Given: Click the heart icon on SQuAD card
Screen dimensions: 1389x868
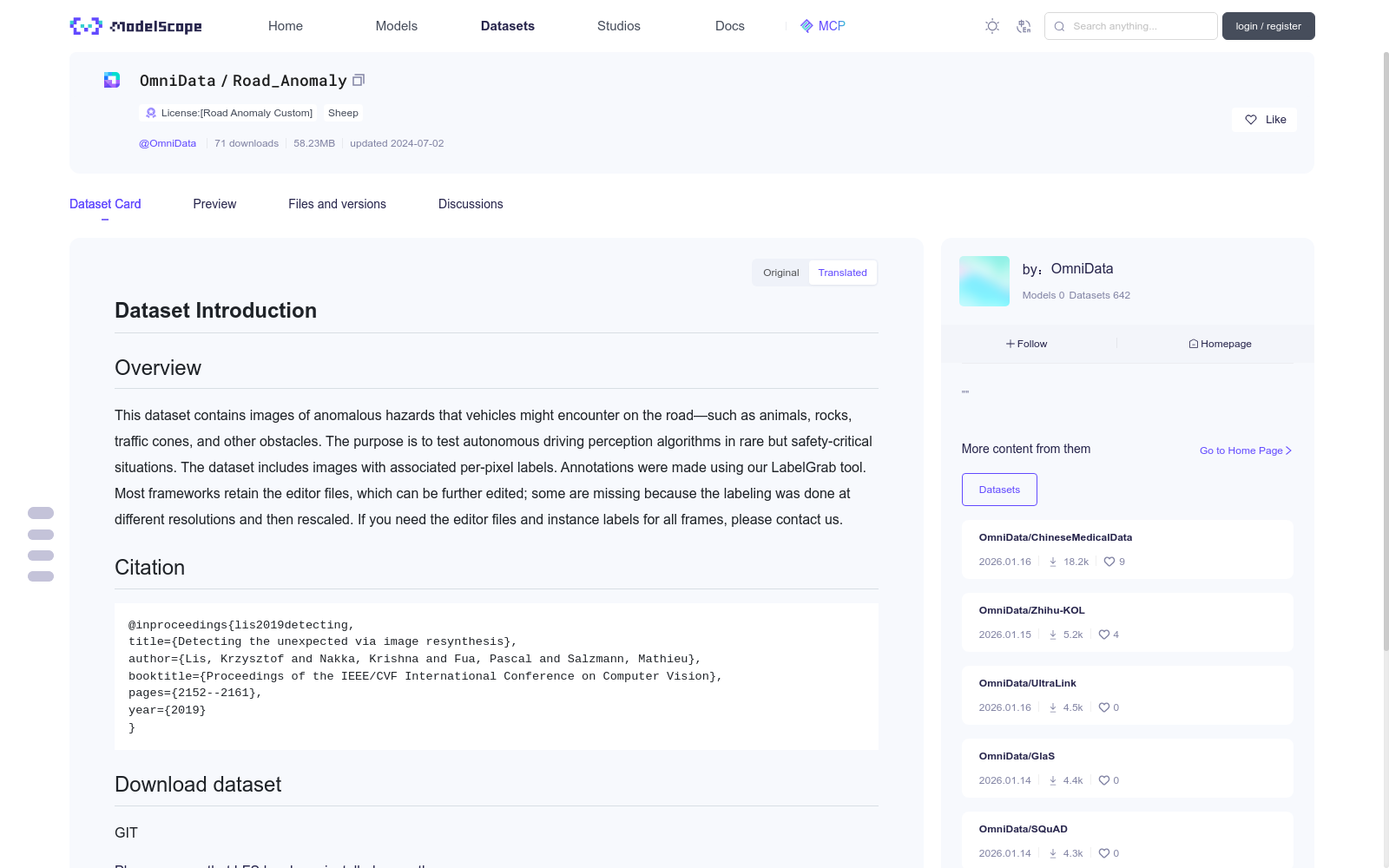Looking at the screenshot, I should (1104, 853).
